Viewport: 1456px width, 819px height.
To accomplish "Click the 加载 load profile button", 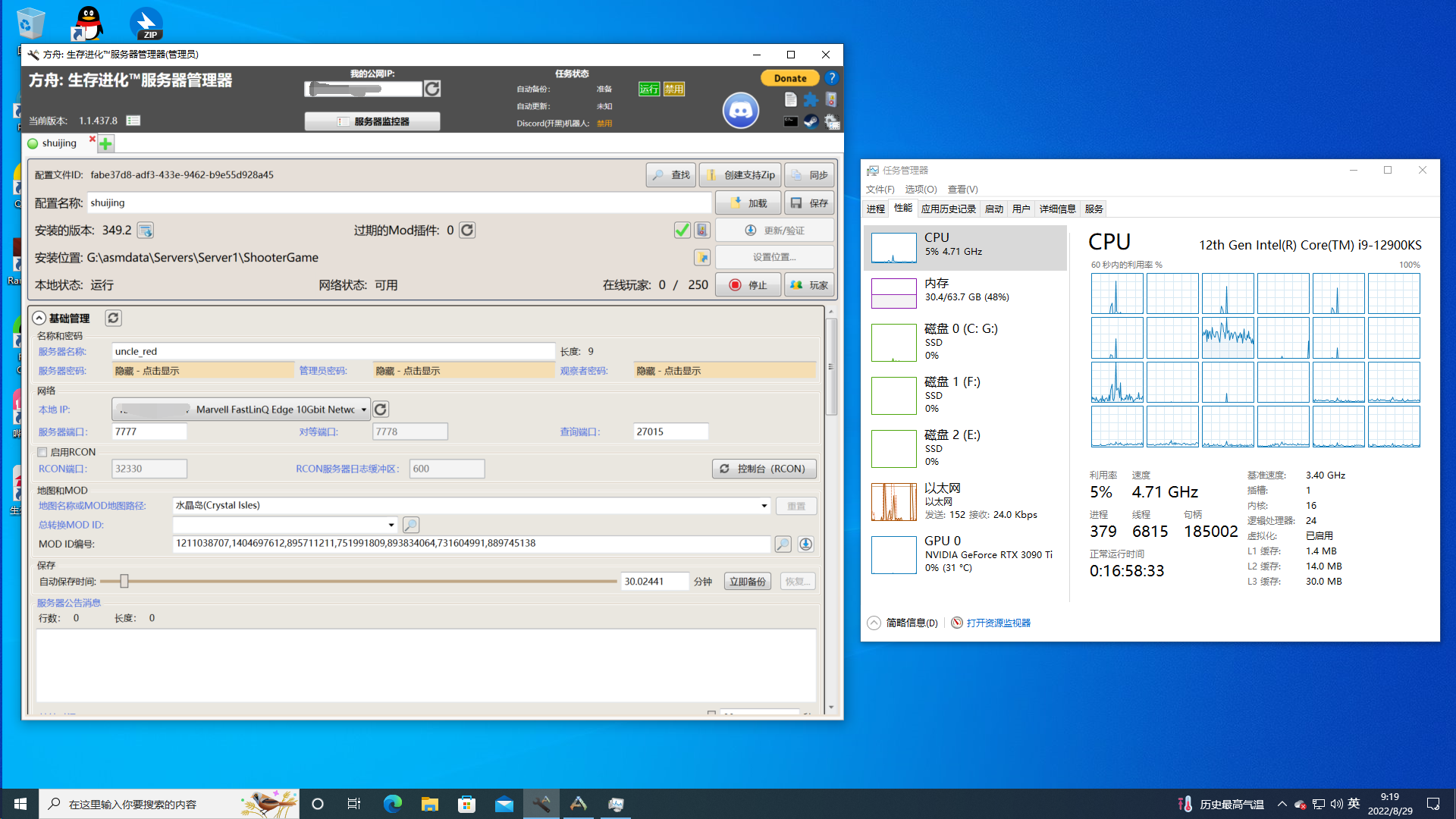I will (x=748, y=203).
